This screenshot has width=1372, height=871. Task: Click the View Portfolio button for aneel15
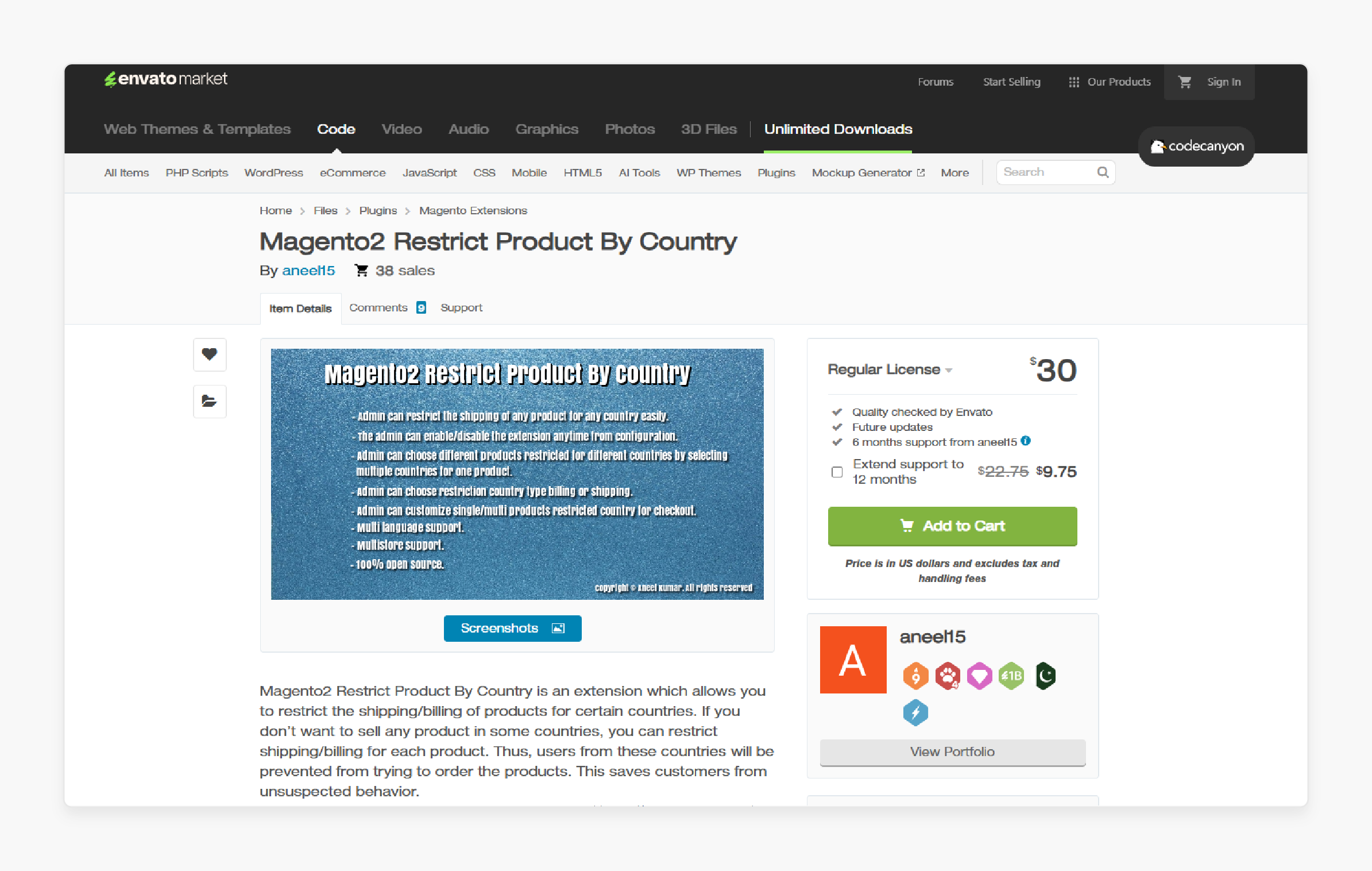click(x=951, y=752)
